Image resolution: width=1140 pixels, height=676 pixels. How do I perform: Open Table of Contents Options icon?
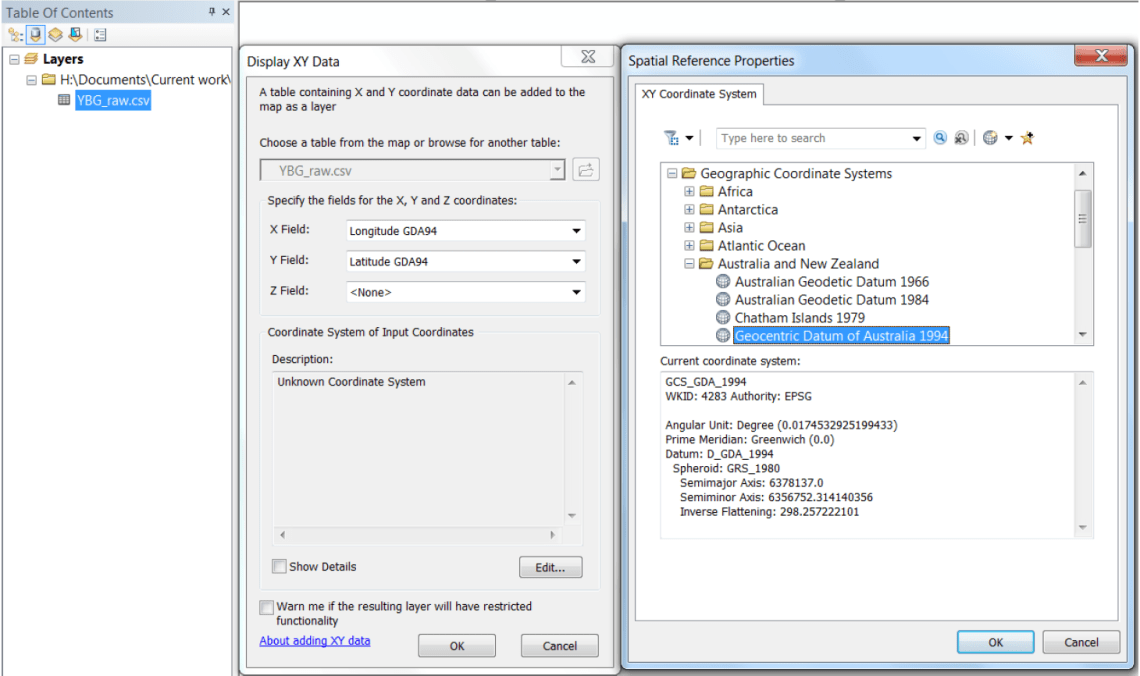(100, 35)
